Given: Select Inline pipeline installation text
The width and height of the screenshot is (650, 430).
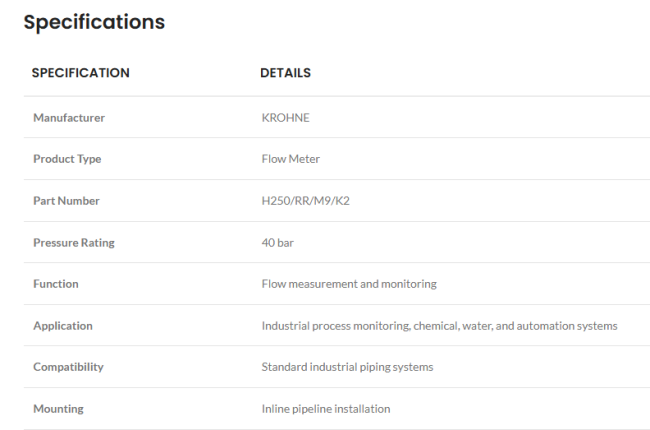Looking at the screenshot, I should click(326, 409).
